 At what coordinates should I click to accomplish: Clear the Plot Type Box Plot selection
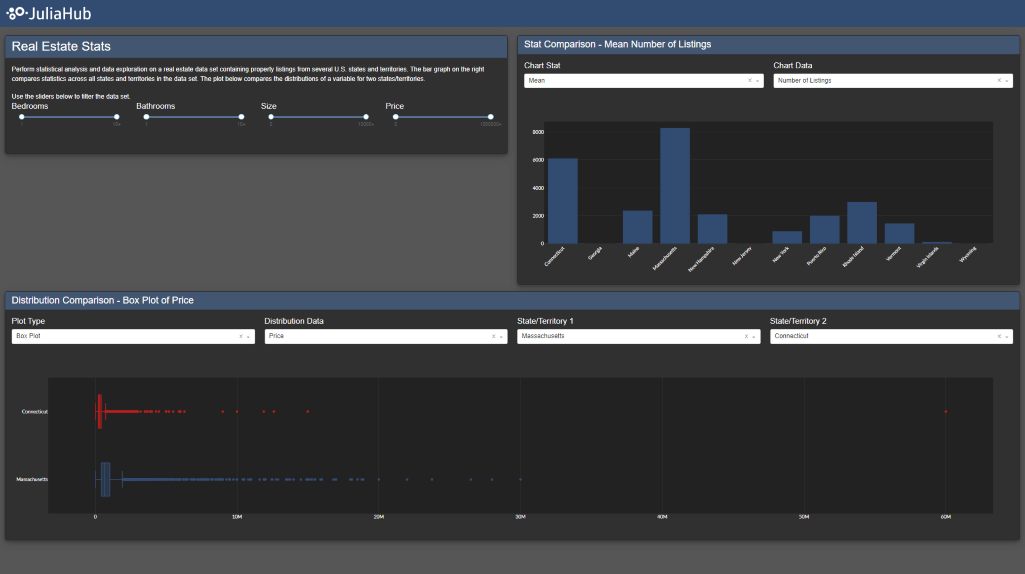(x=240, y=337)
